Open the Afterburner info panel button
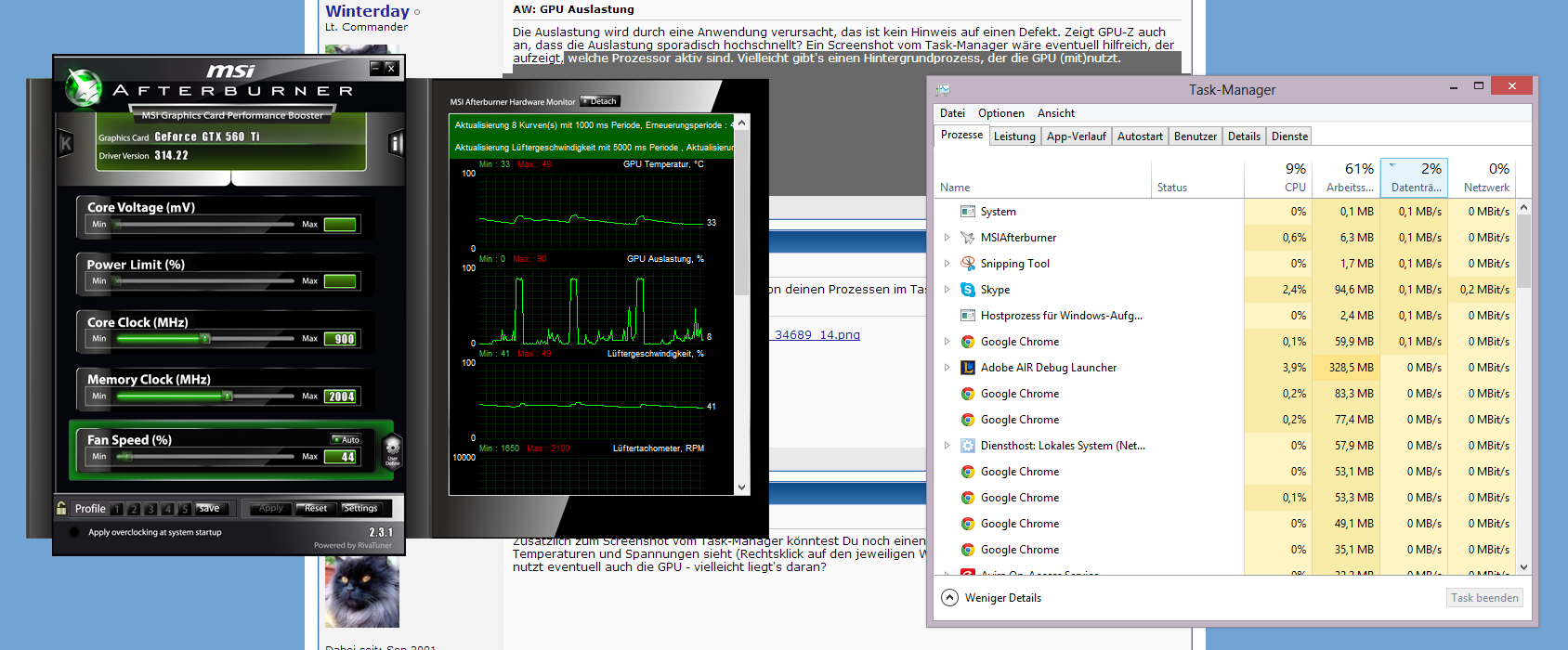 pyautogui.click(x=396, y=144)
